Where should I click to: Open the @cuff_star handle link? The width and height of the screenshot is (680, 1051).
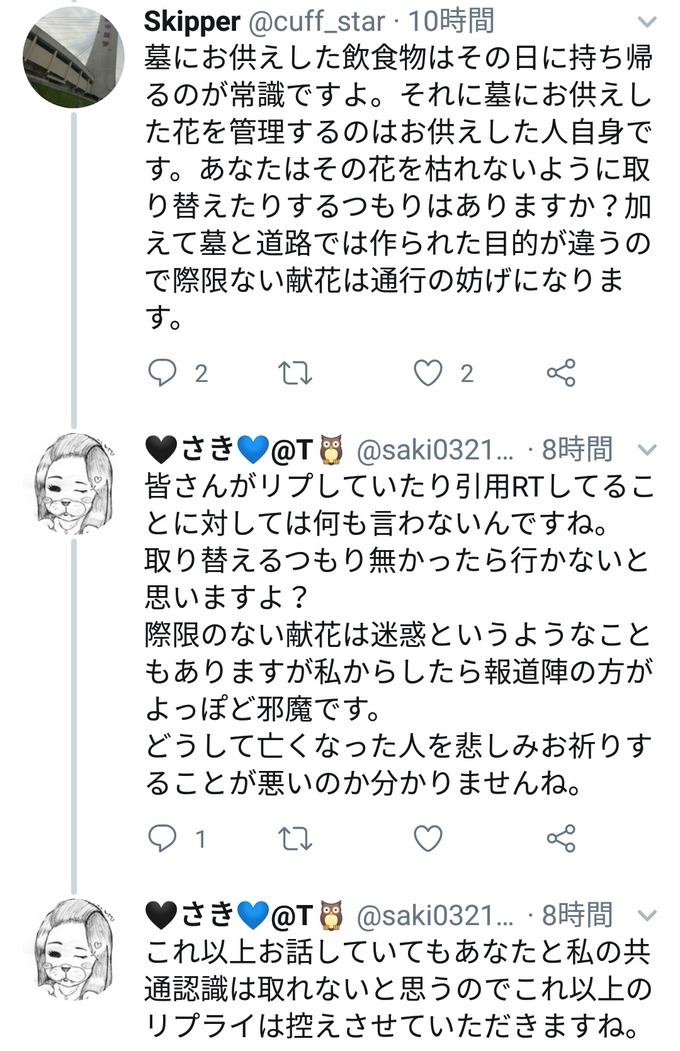[x=317, y=22]
